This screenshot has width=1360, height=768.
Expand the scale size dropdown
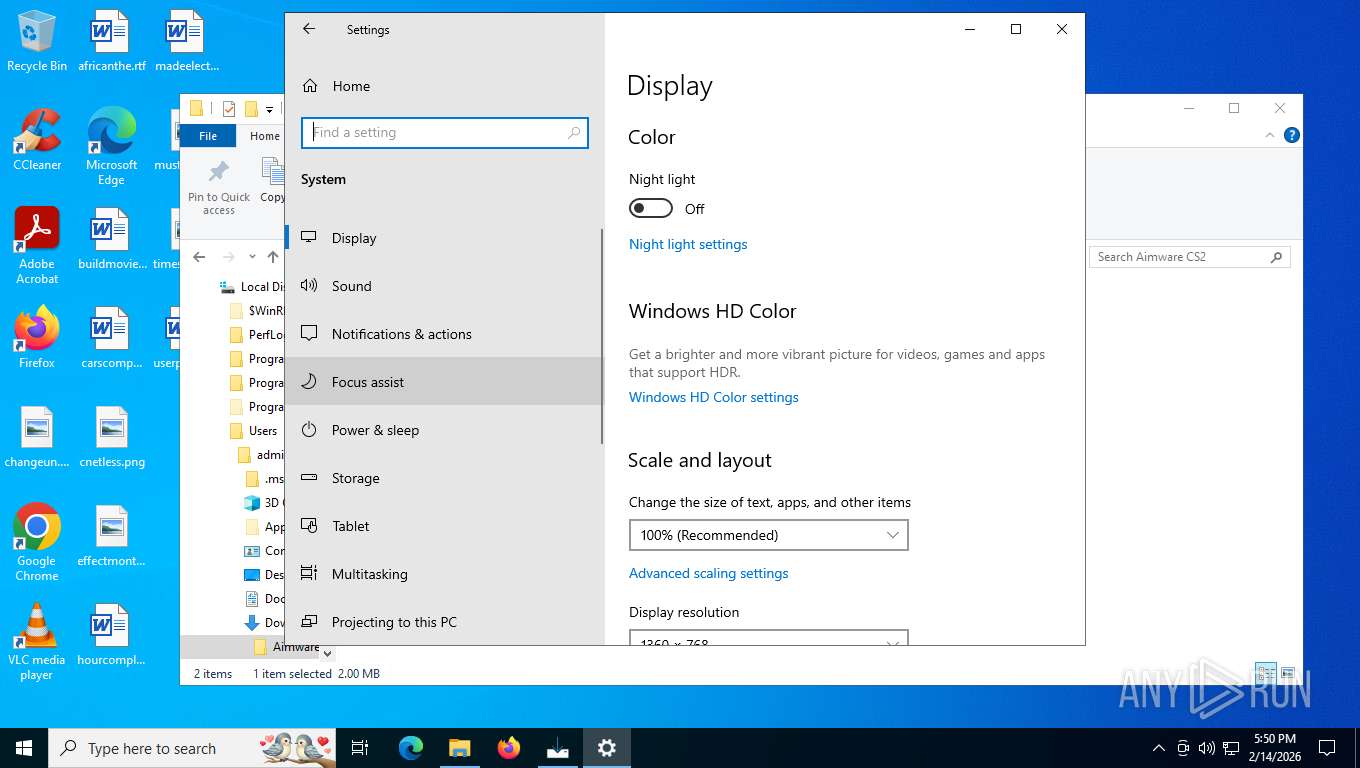pyautogui.click(x=768, y=535)
